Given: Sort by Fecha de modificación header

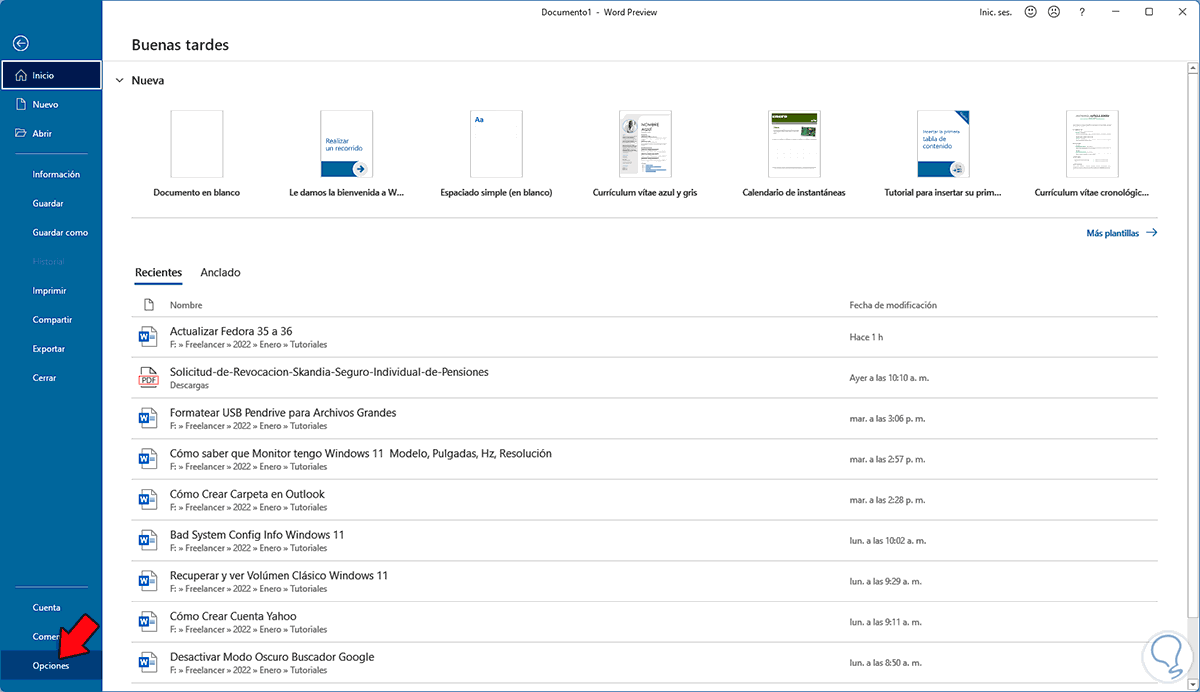Looking at the screenshot, I should point(893,305).
